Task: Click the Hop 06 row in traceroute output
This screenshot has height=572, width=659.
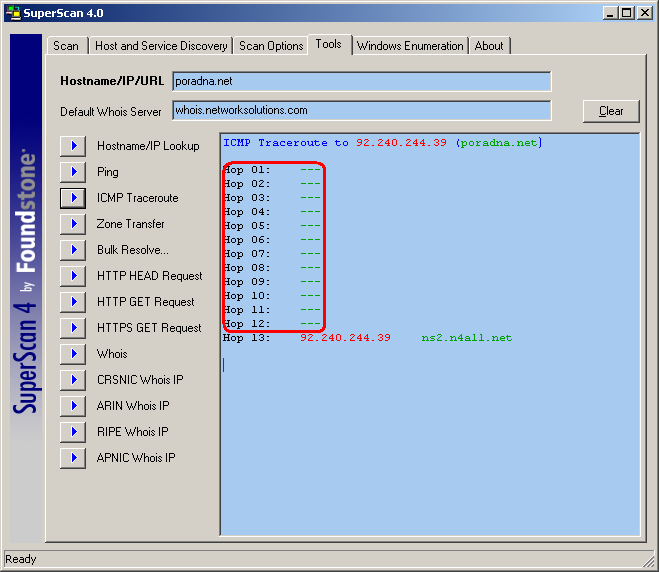Action: pyautogui.click(x=272, y=240)
